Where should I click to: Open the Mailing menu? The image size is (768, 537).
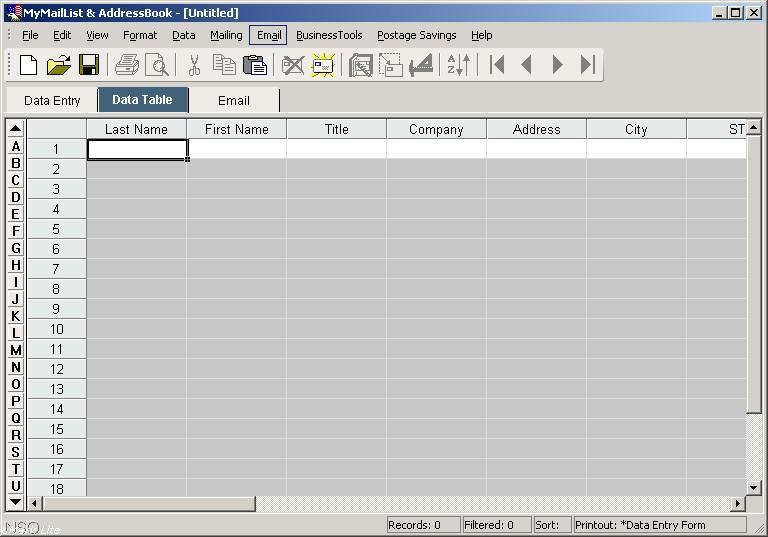pos(226,35)
